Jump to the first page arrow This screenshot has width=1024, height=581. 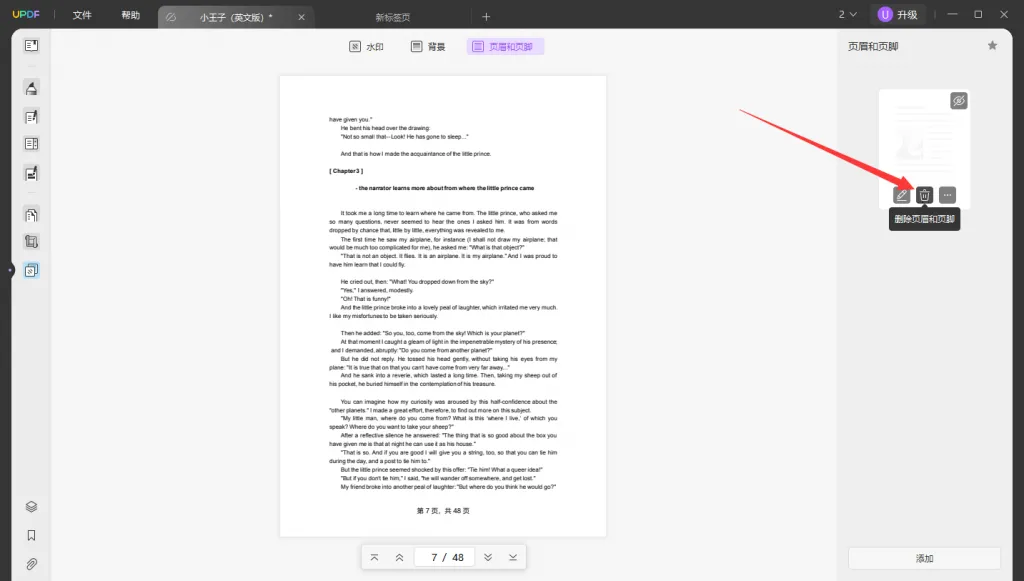point(374,557)
